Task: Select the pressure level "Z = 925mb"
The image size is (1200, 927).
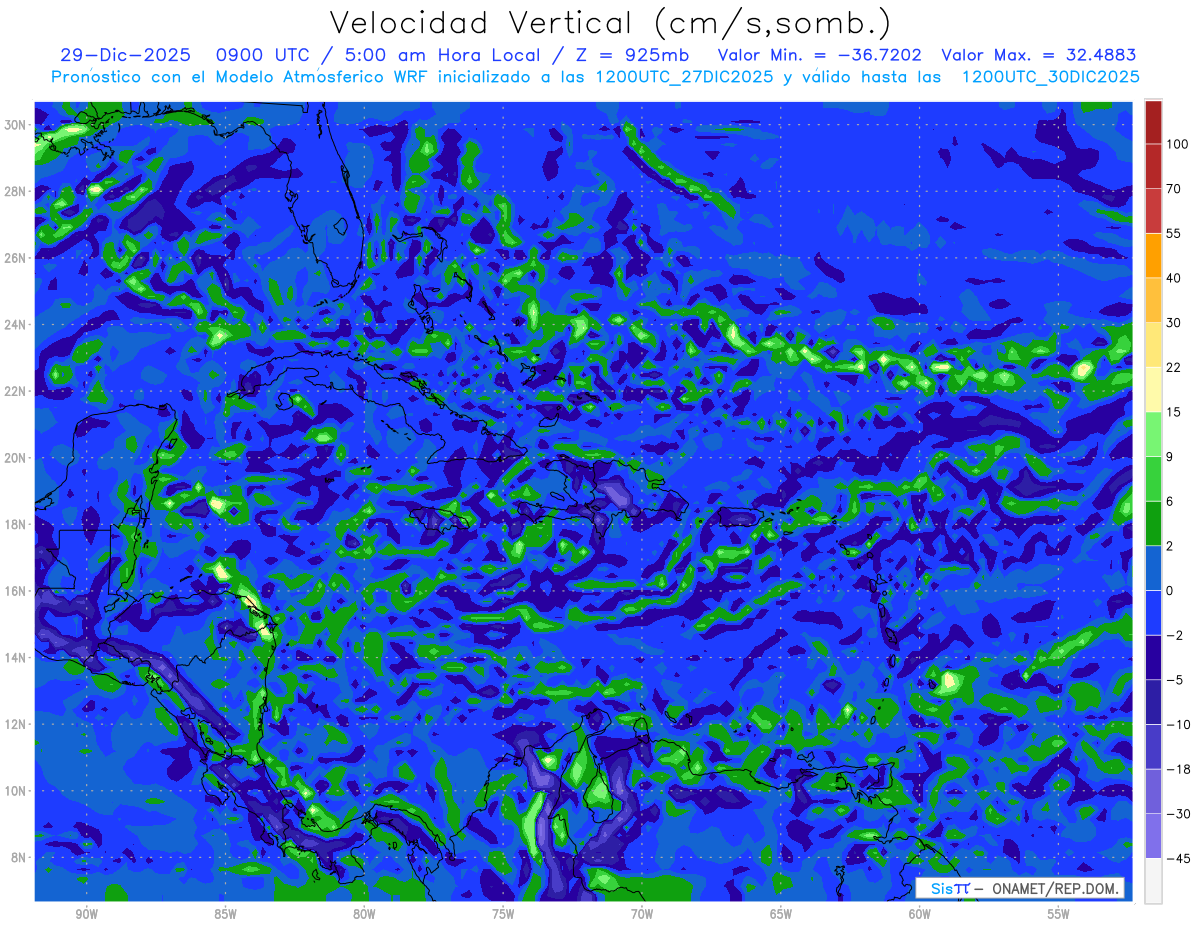Action: (x=630, y=56)
